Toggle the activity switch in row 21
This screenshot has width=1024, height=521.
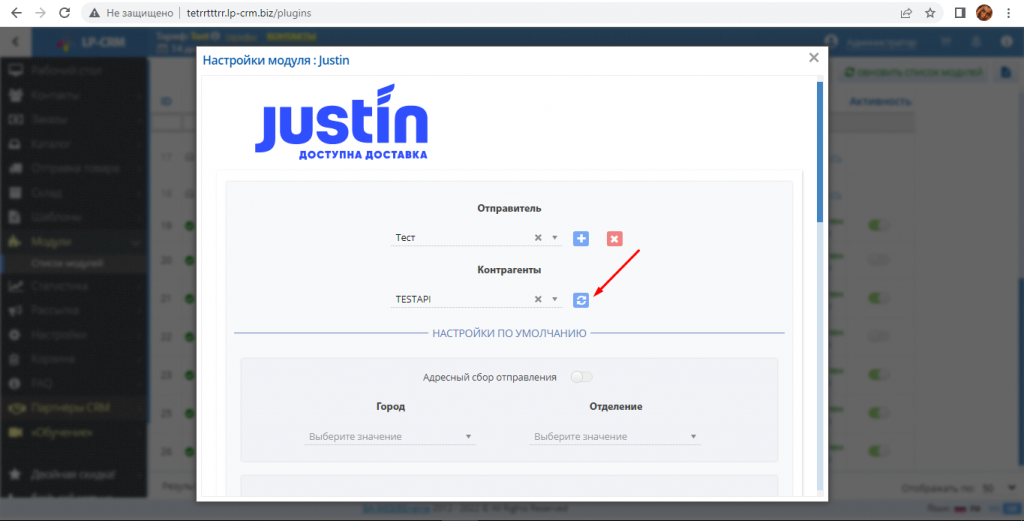tap(878, 298)
